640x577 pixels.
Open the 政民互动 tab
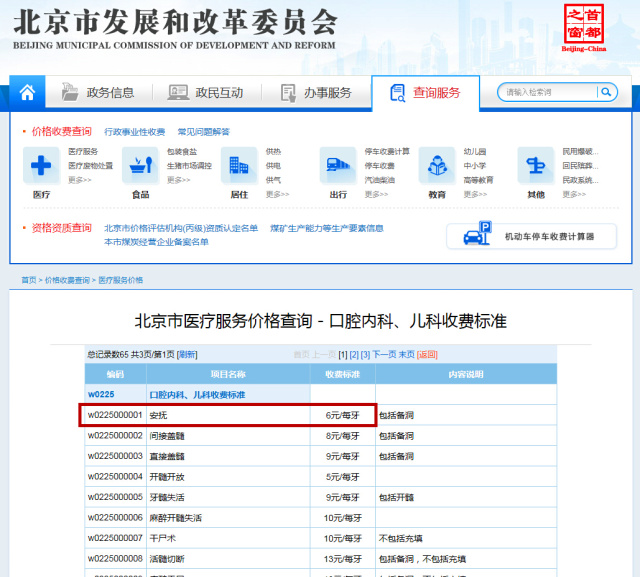[219, 93]
